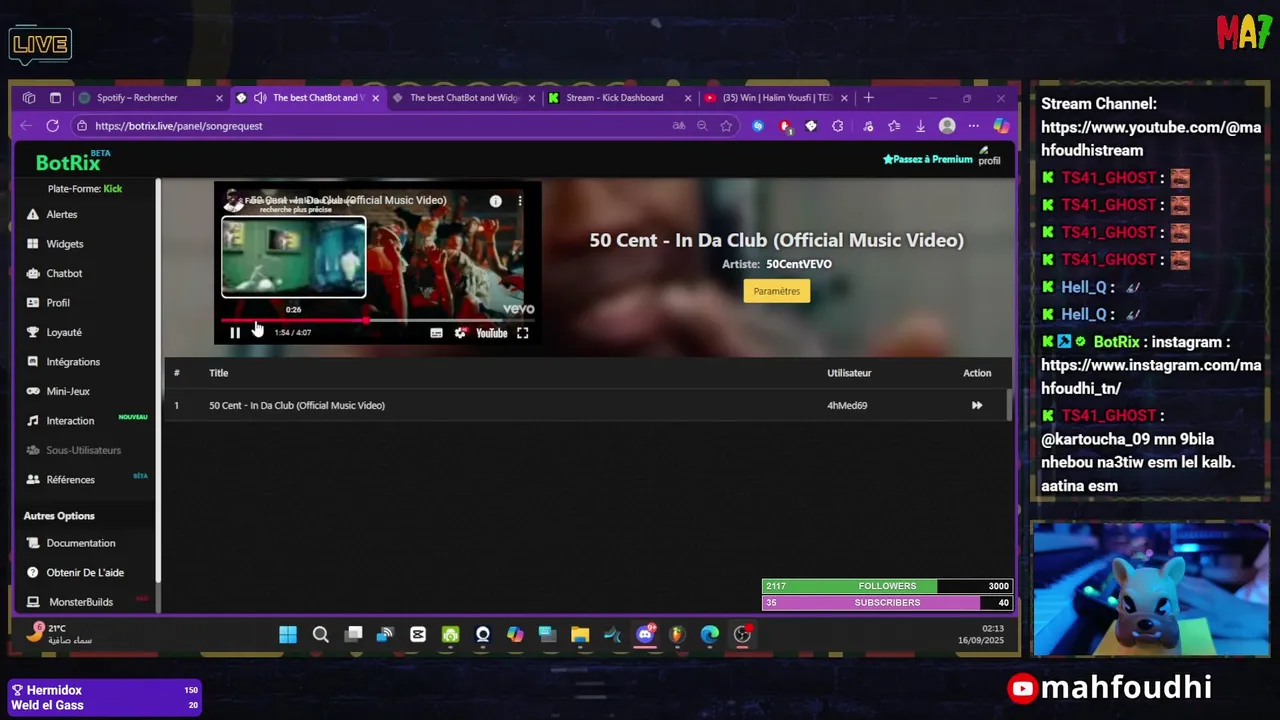1280x720 pixels.
Task: Click Passez à Premium link
Action: click(928, 159)
